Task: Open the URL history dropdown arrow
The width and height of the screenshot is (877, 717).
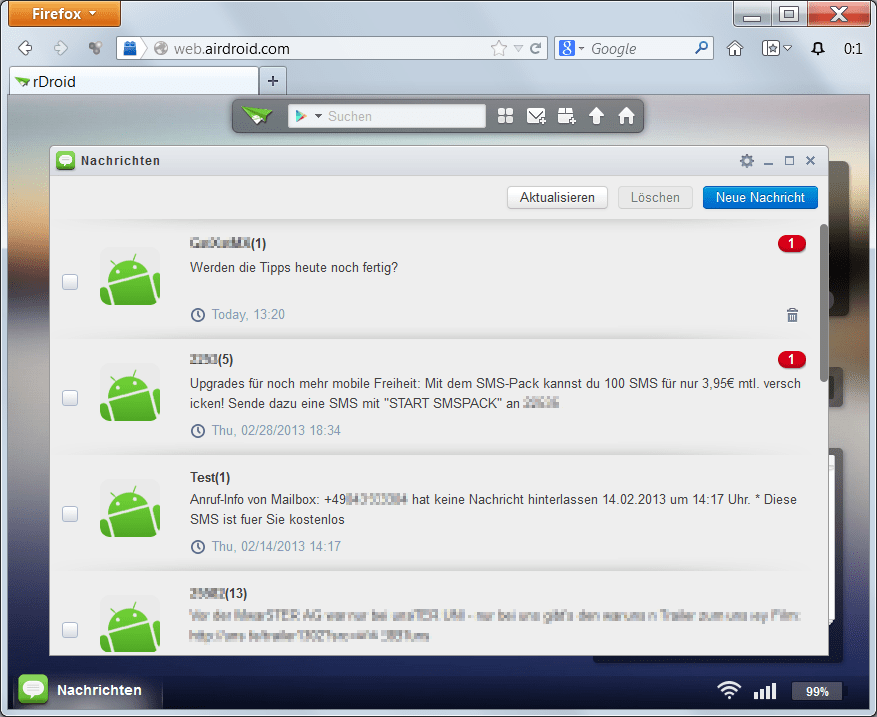Action: tap(518, 49)
